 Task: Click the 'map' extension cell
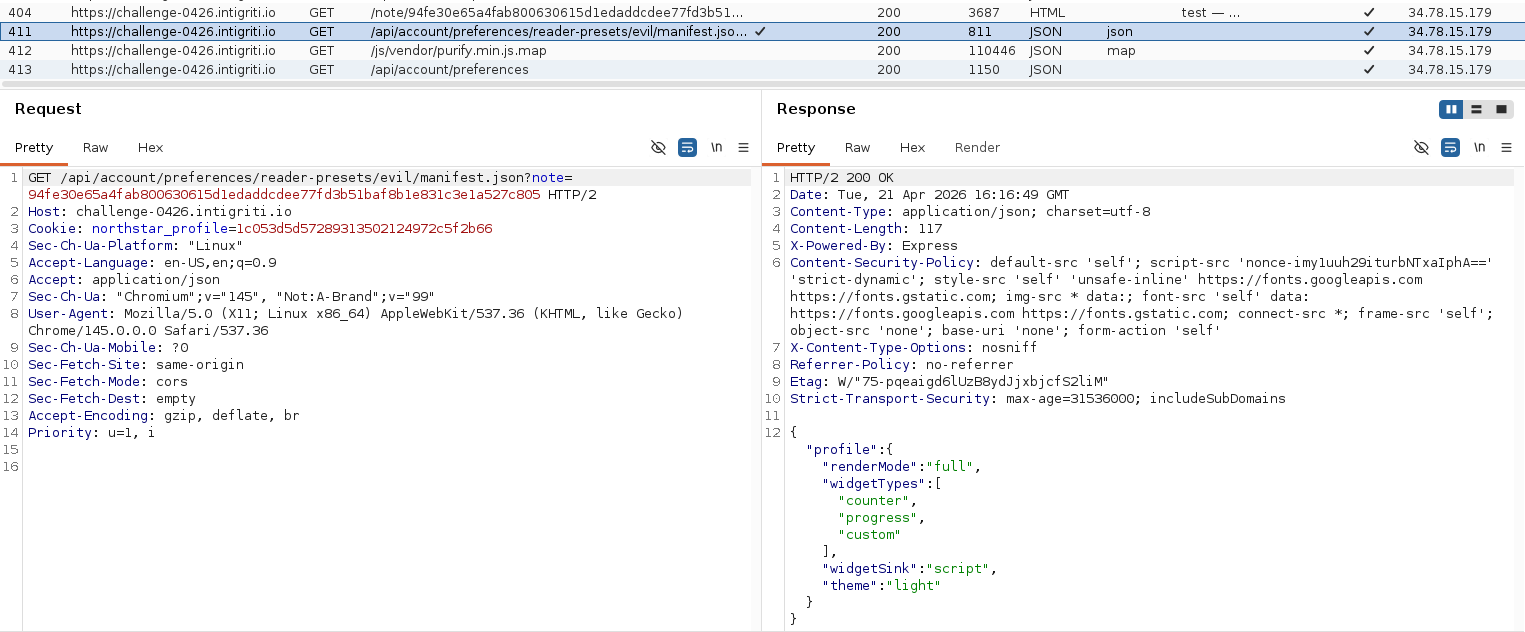(1121, 50)
